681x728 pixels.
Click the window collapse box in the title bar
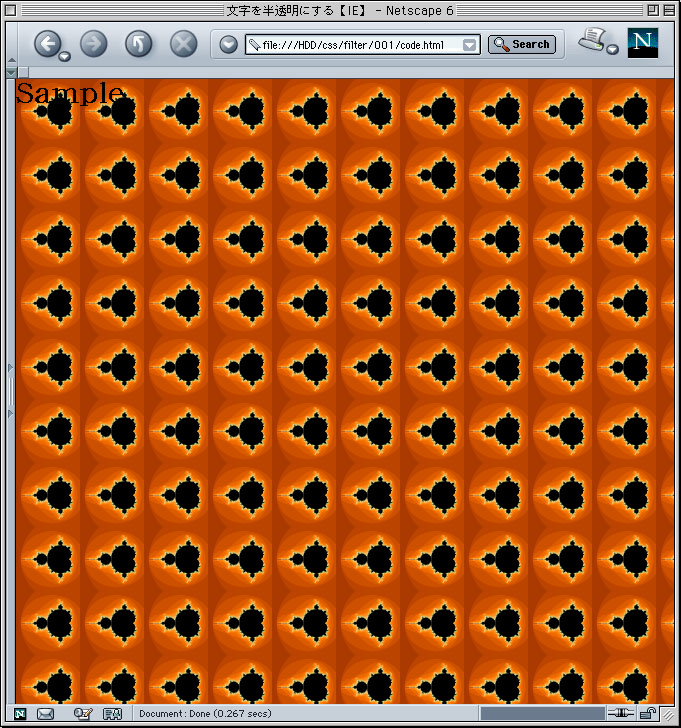[669, 10]
